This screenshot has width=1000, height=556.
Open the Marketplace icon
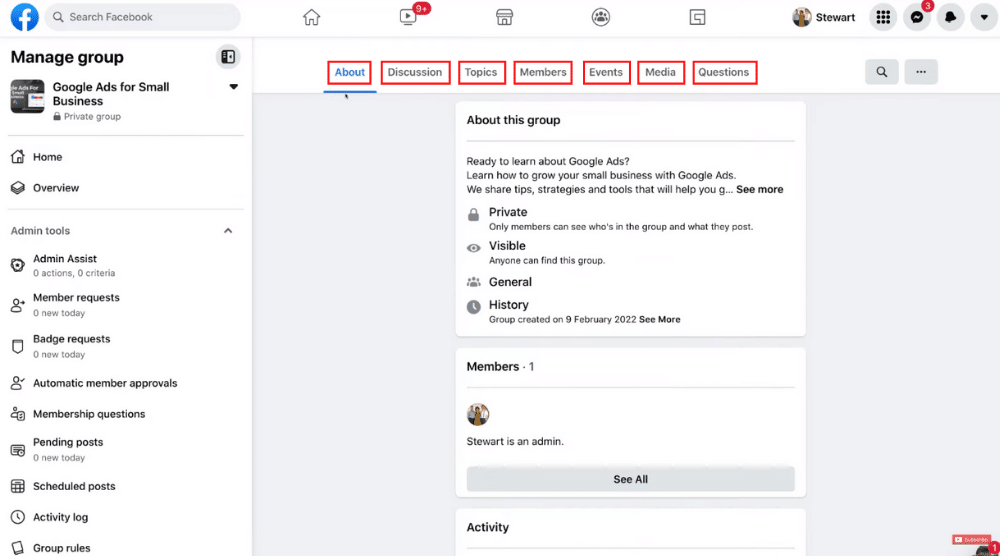click(x=504, y=17)
